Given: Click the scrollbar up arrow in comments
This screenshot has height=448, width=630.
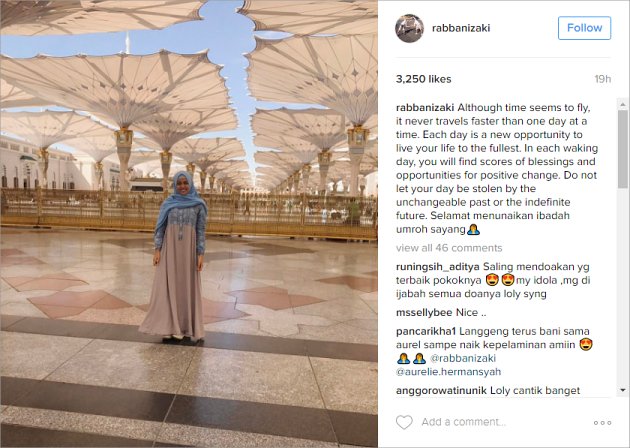Looking at the screenshot, I should (623, 104).
